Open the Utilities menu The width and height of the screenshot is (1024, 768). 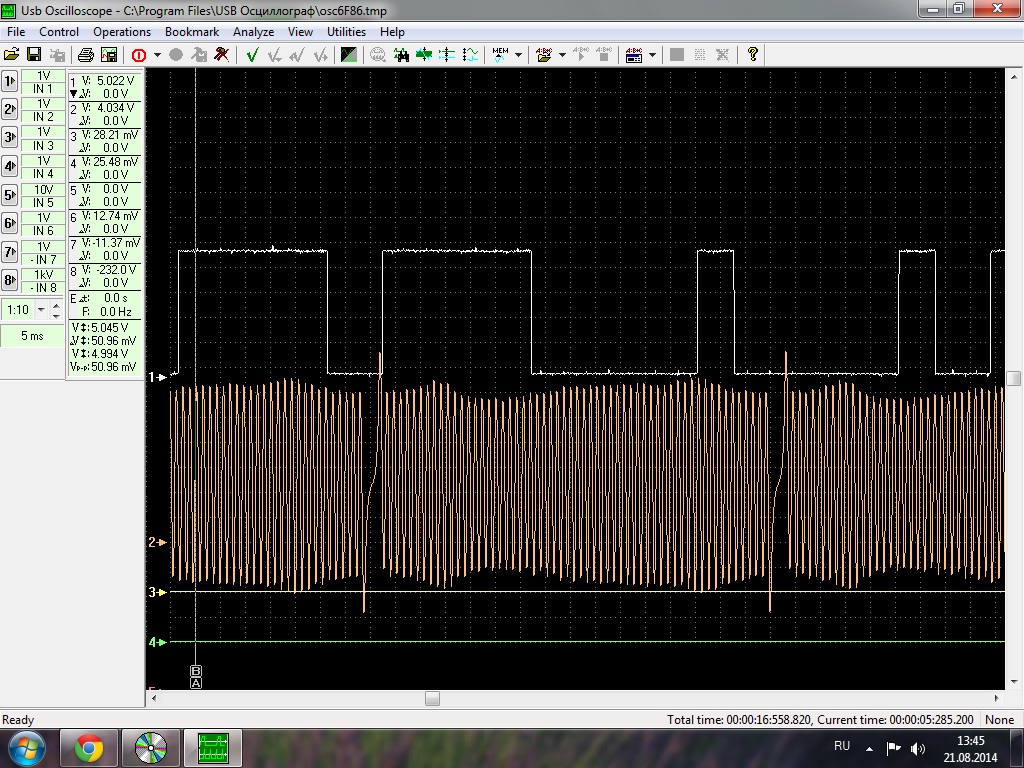[346, 31]
